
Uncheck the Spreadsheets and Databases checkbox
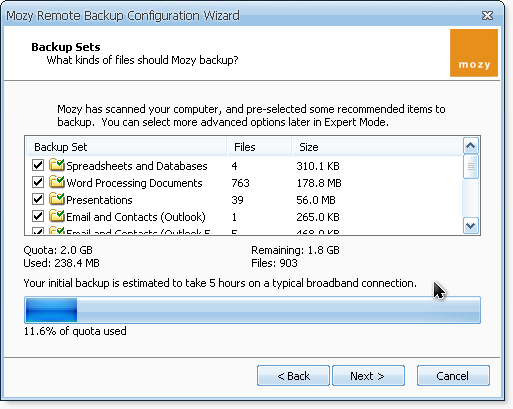[38, 165]
